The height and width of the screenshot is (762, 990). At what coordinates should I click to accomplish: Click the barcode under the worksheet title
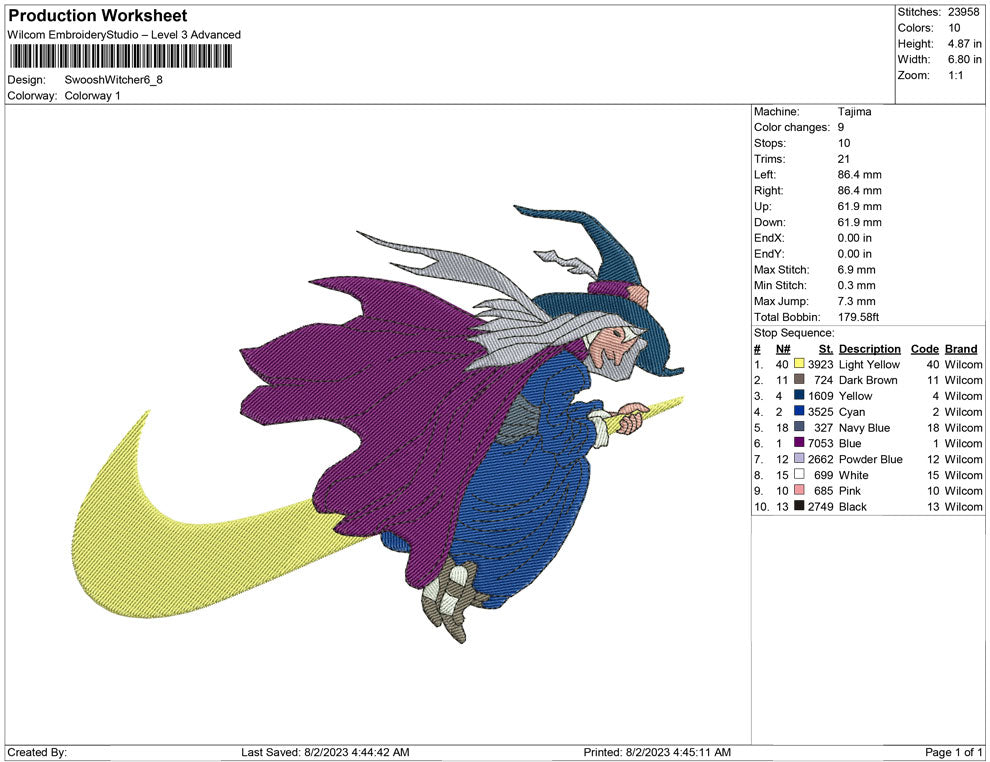[x=120, y=57]
